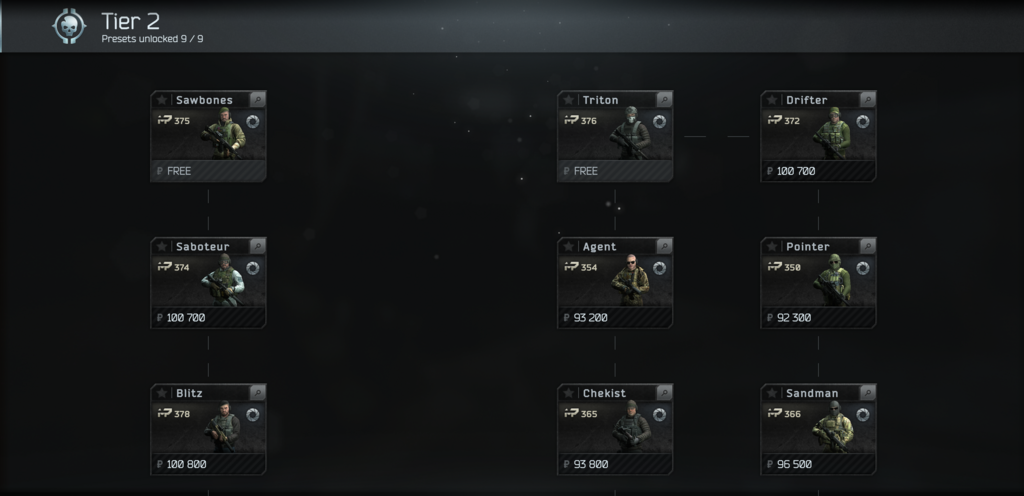
Task: Mark Agent preset as favorite star
Action: [x=568, y=246]
